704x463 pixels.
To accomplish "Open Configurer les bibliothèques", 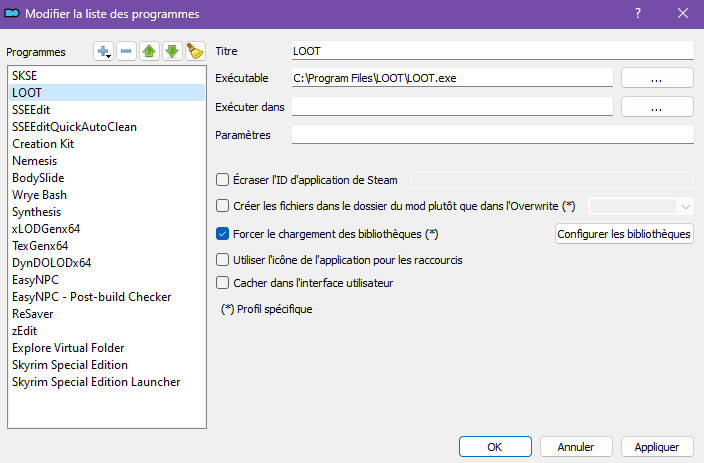I will 624,234.
